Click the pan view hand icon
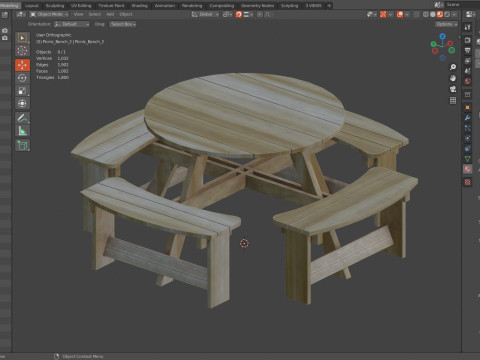Screen dimensions: 480x360 pos(453,78)
